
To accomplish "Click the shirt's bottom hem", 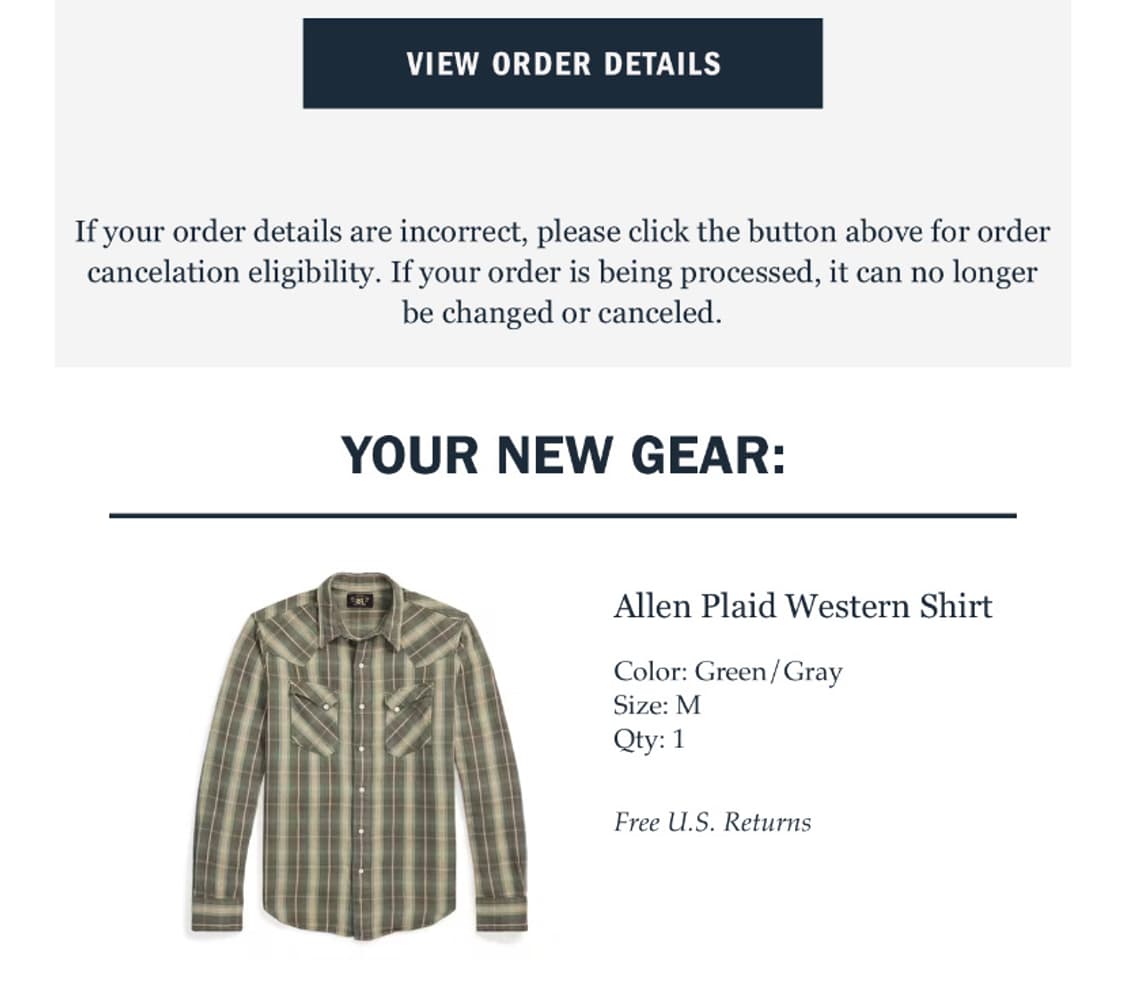I will coord(358,931).
